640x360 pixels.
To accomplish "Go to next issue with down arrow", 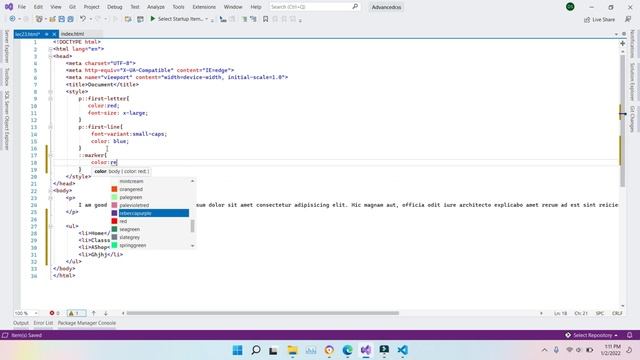I will tap(106, 313).
